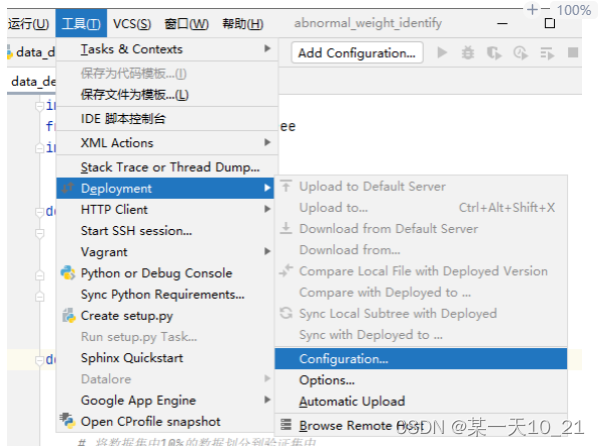
Task: Open the VCS(S) menu
Action: (132, 24)
